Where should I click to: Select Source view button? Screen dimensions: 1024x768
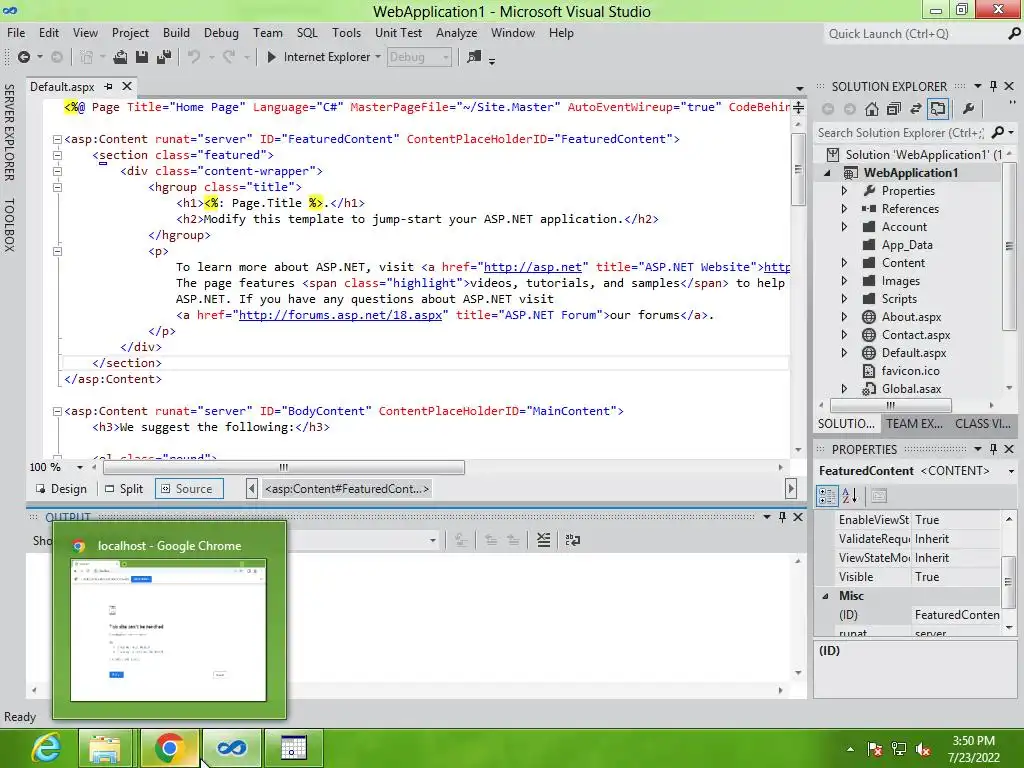point(189,489)
